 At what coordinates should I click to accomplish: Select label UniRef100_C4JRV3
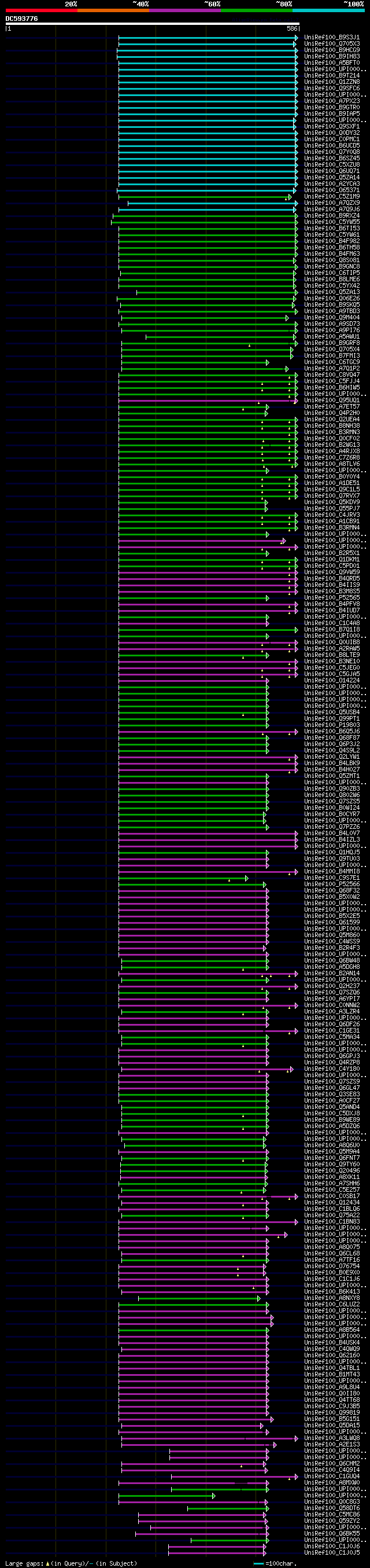click(332, 515)
